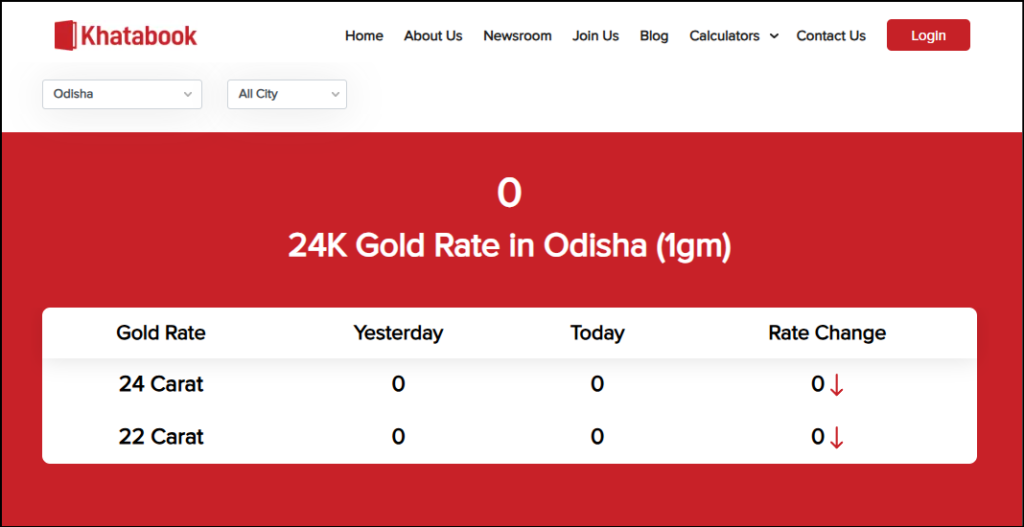The width and height of the screenshot is (1024, 527).
Task: Expand the Calculators menu
Action: coord(725,36)
